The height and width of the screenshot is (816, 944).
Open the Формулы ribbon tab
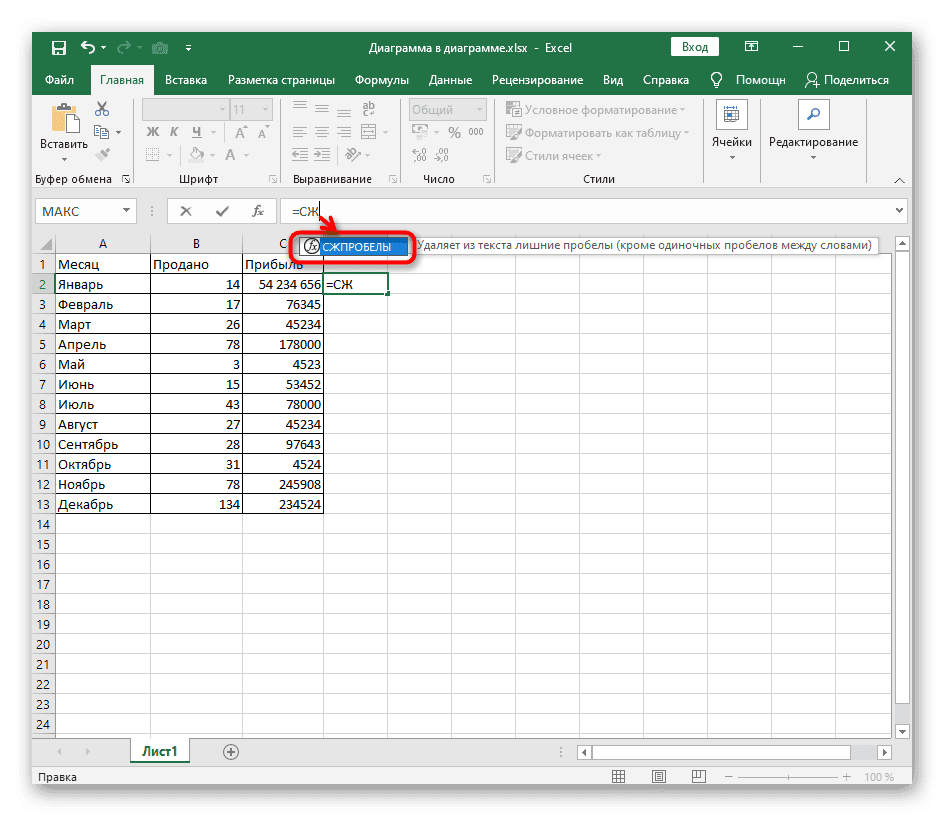point(381,80)
